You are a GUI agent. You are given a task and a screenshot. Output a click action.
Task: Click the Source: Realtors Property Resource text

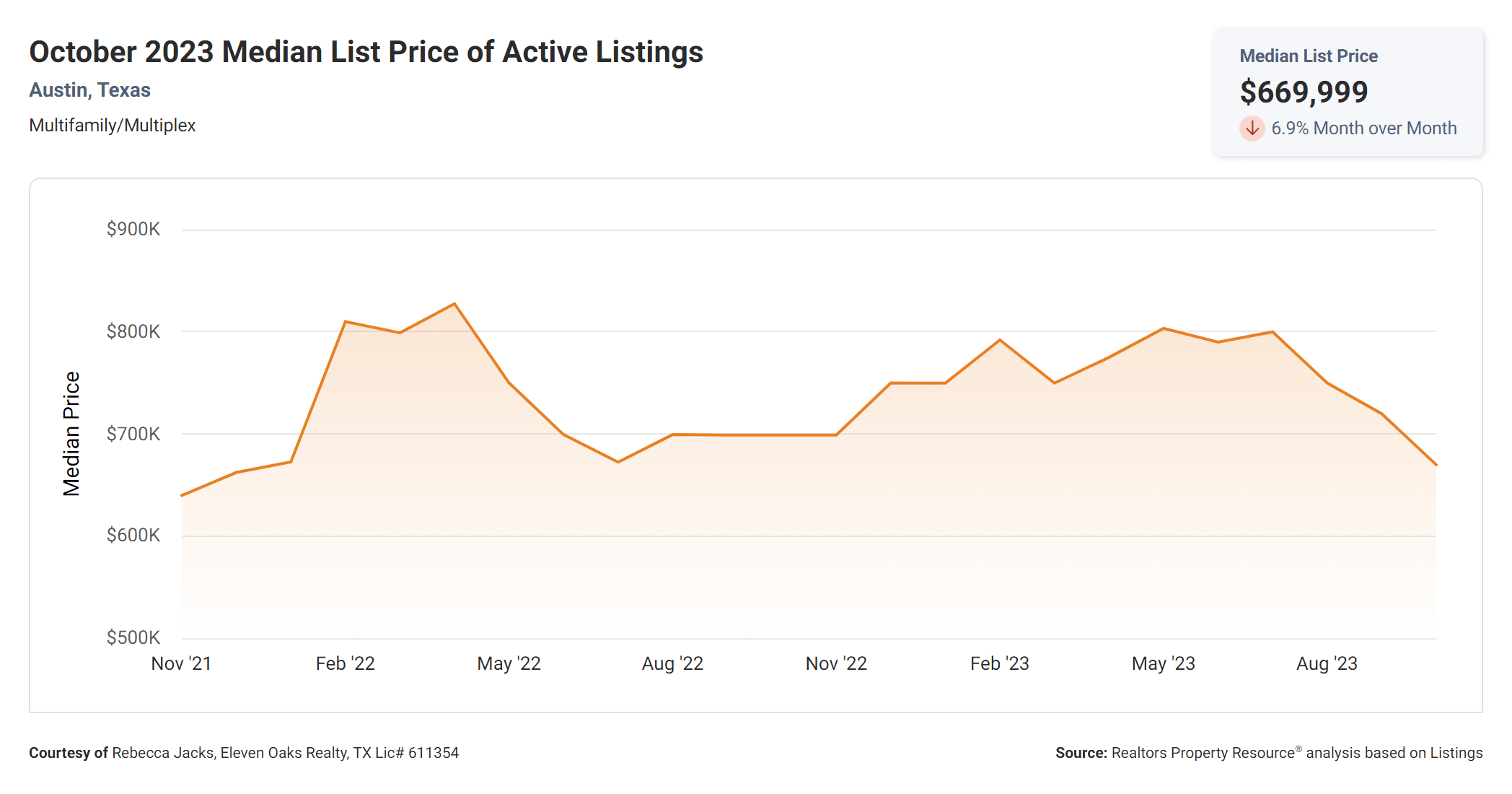(1268, 753)
